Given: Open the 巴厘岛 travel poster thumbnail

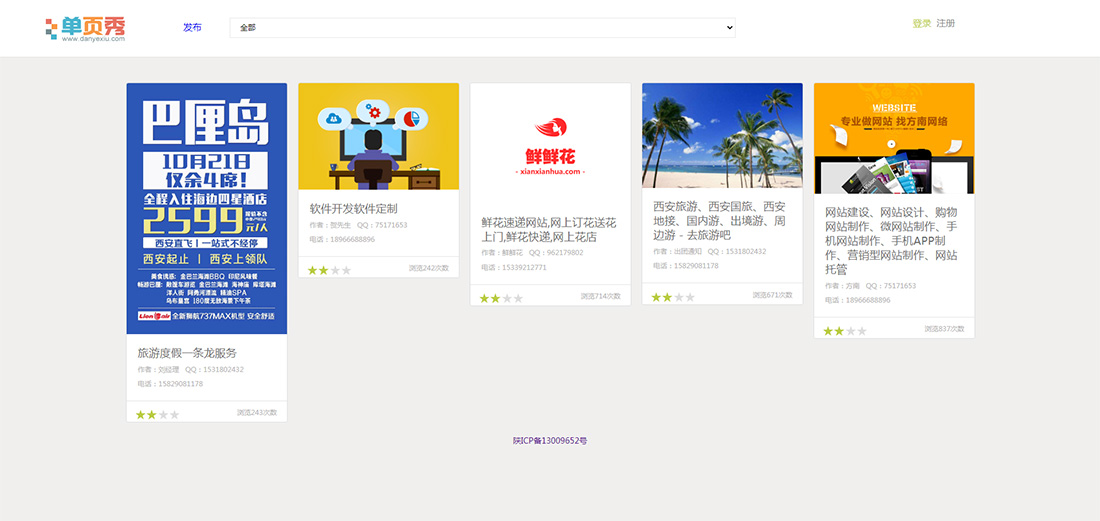Looking at the screenshot, I should pos(207,208).
